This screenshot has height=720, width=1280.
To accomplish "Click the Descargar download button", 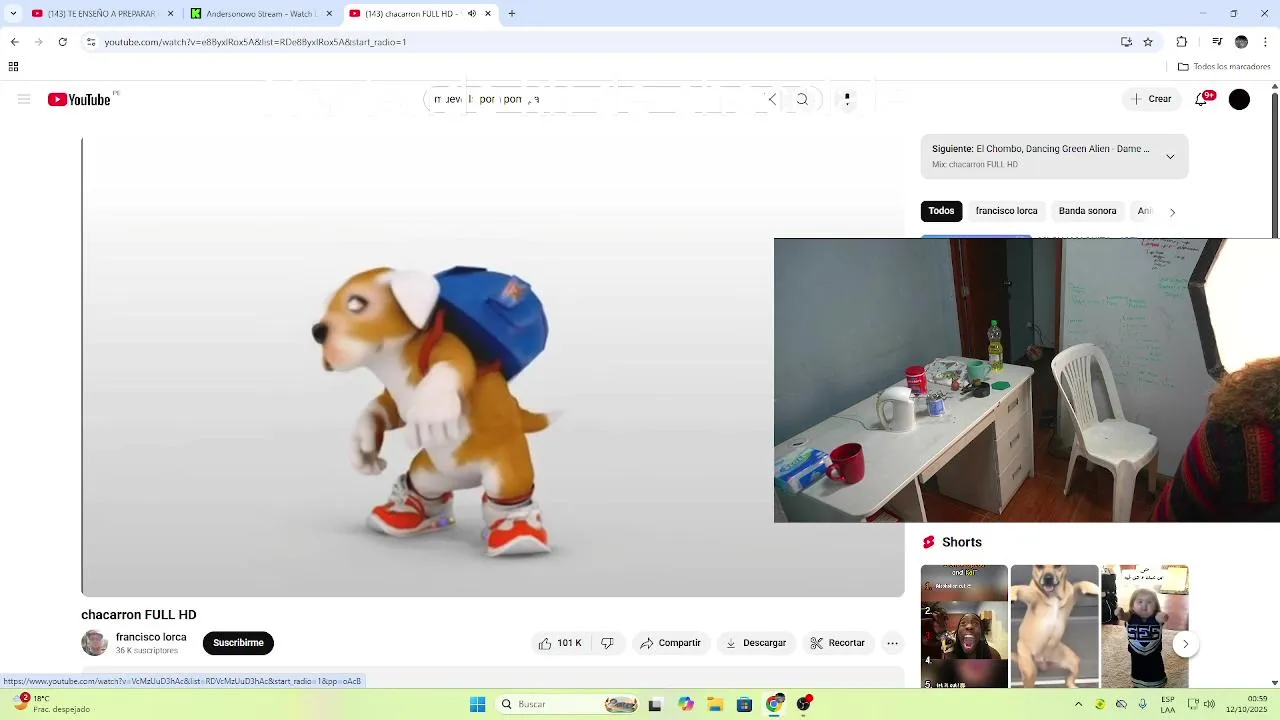I will [756, 643].
